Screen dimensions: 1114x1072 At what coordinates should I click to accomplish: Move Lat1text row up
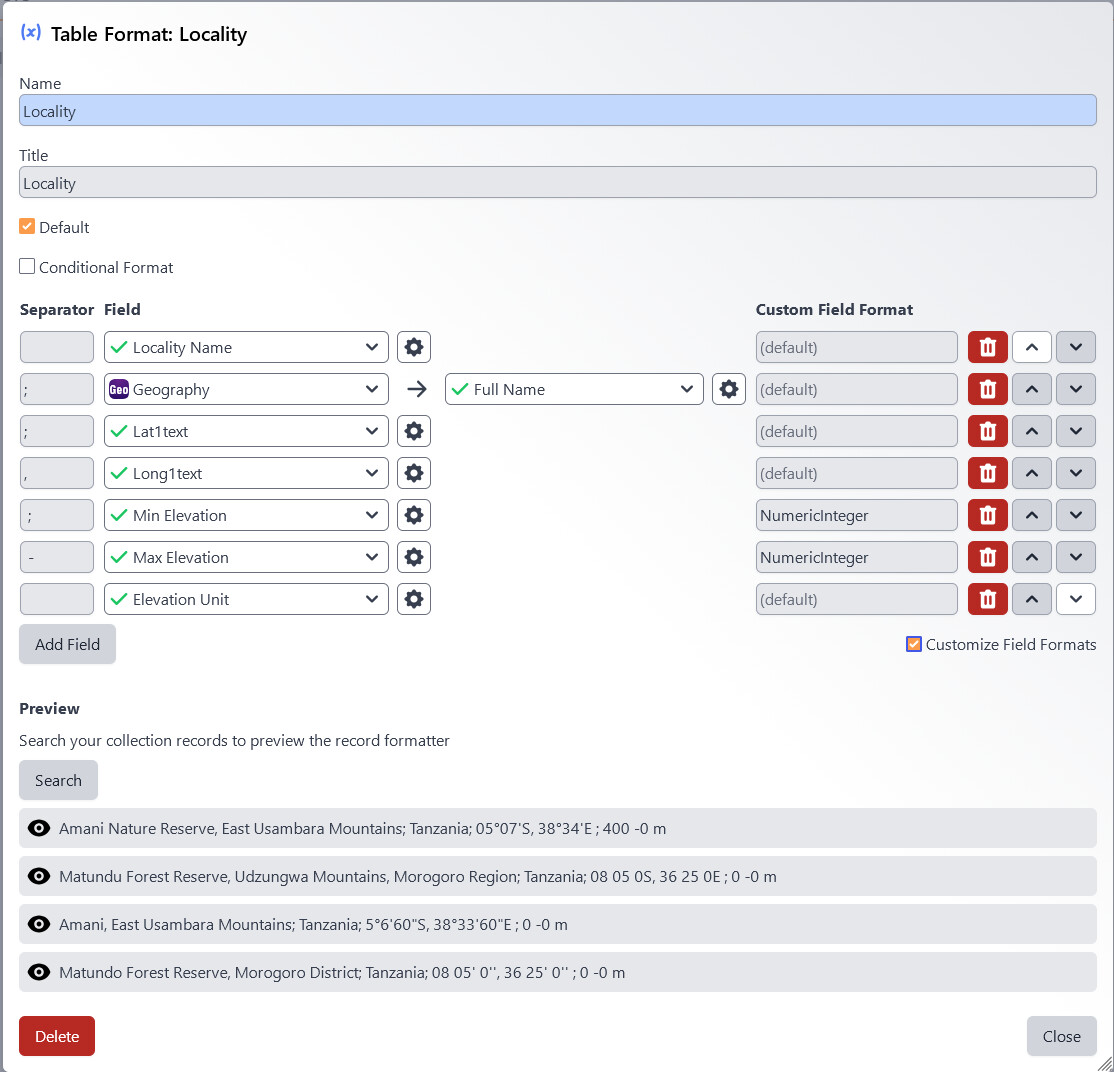[1032, 431]
